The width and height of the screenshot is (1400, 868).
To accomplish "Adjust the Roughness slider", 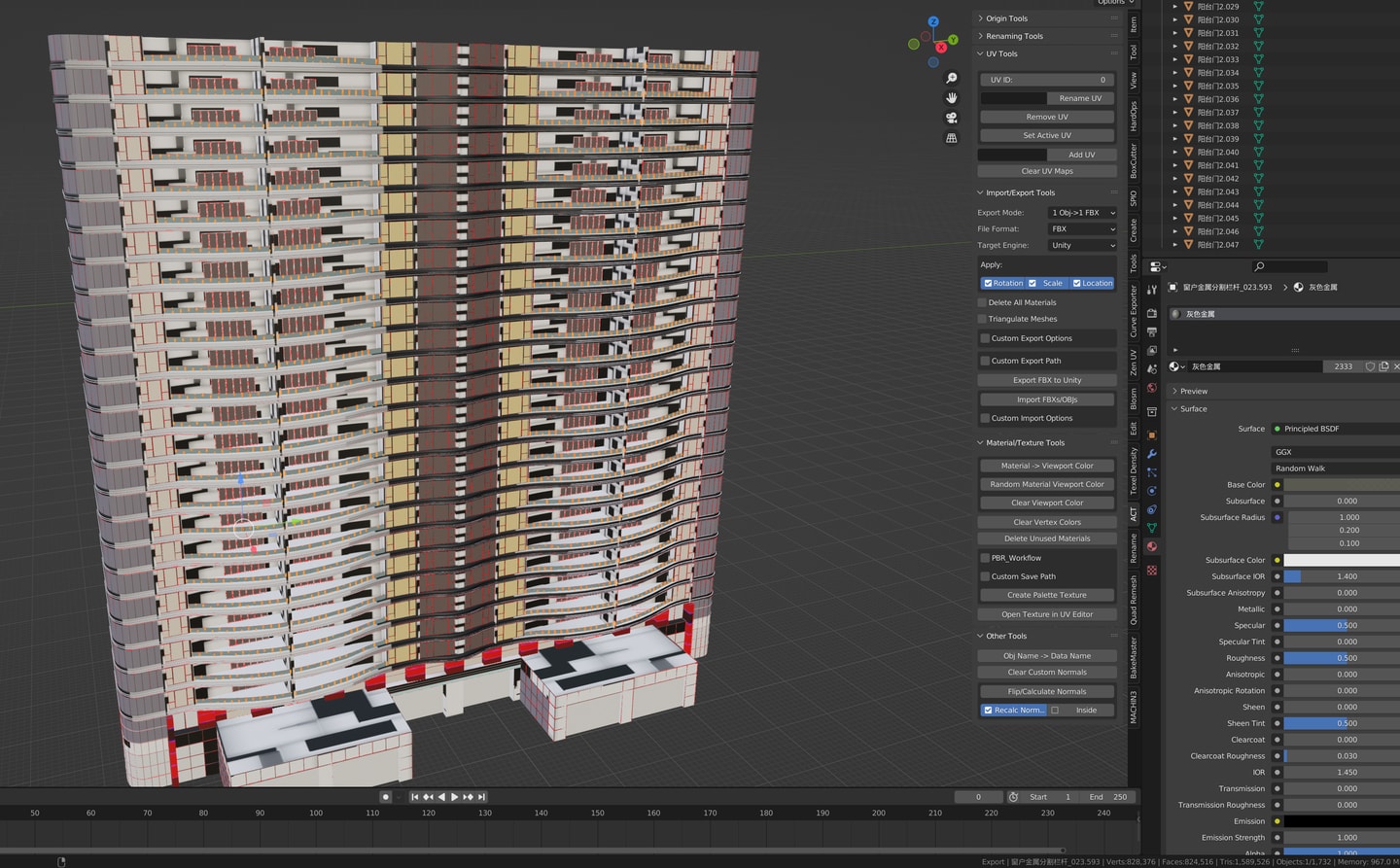I will 1342,658.
